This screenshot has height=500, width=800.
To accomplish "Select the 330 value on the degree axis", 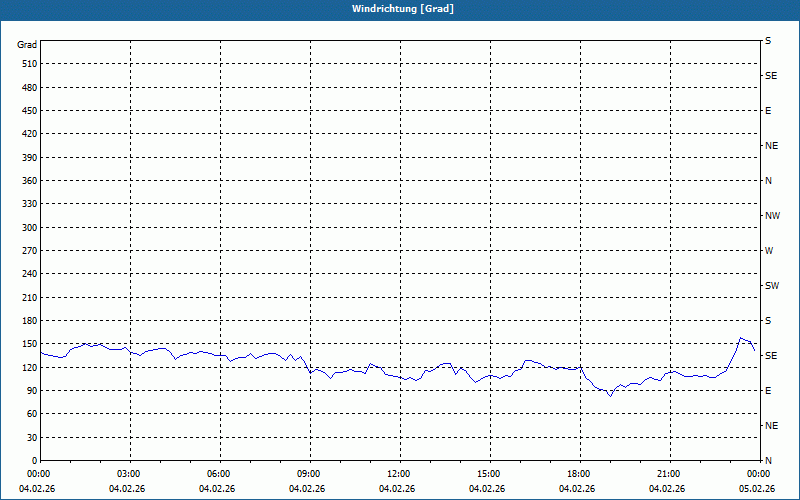I will coord(30,204).
